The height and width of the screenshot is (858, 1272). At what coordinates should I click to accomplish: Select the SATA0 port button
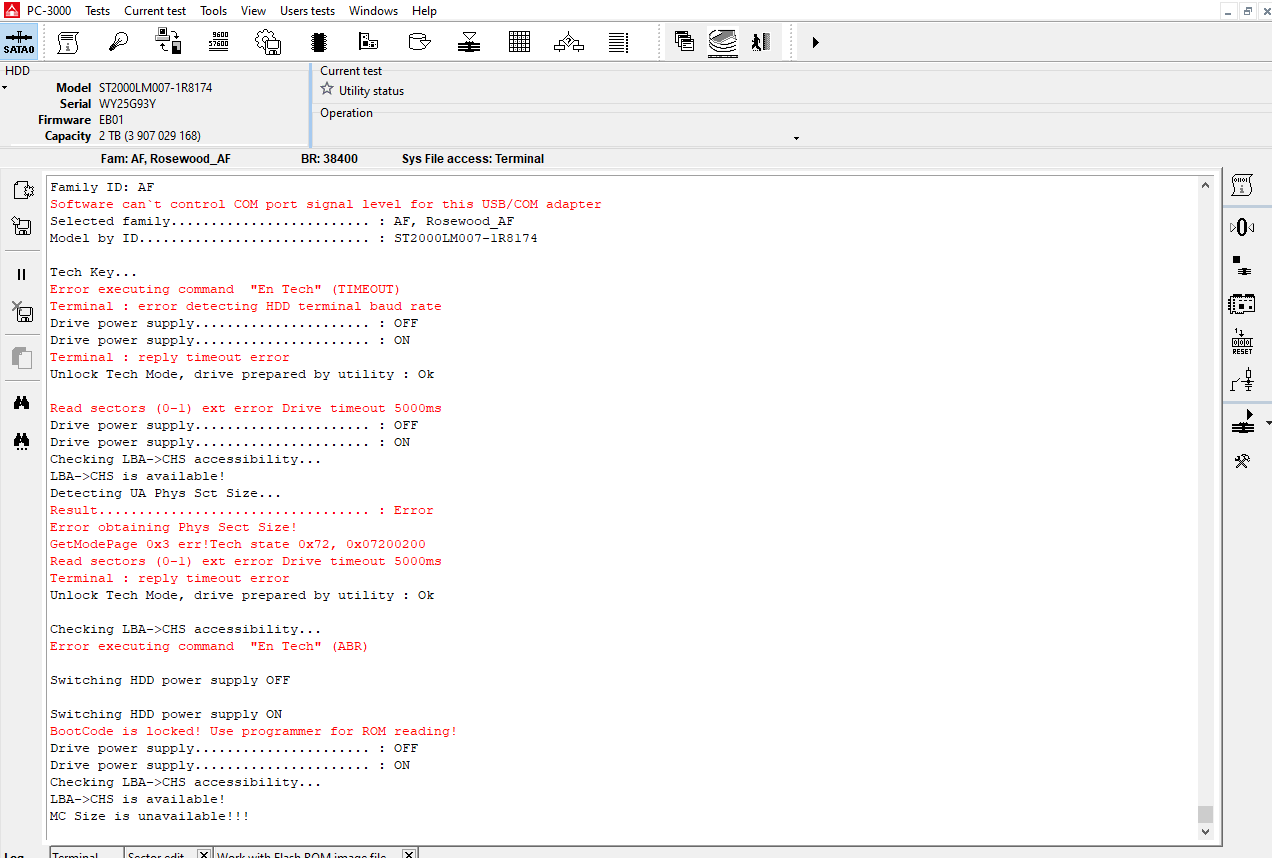[x=19, y=42]
